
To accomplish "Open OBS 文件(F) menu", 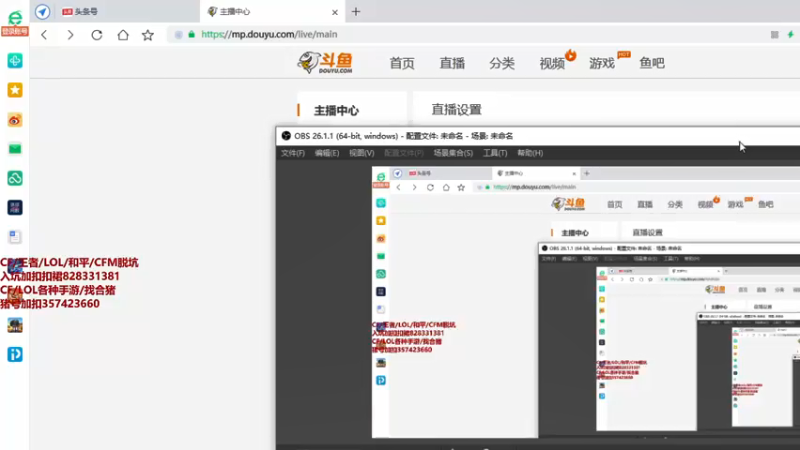I will (293, 153).
